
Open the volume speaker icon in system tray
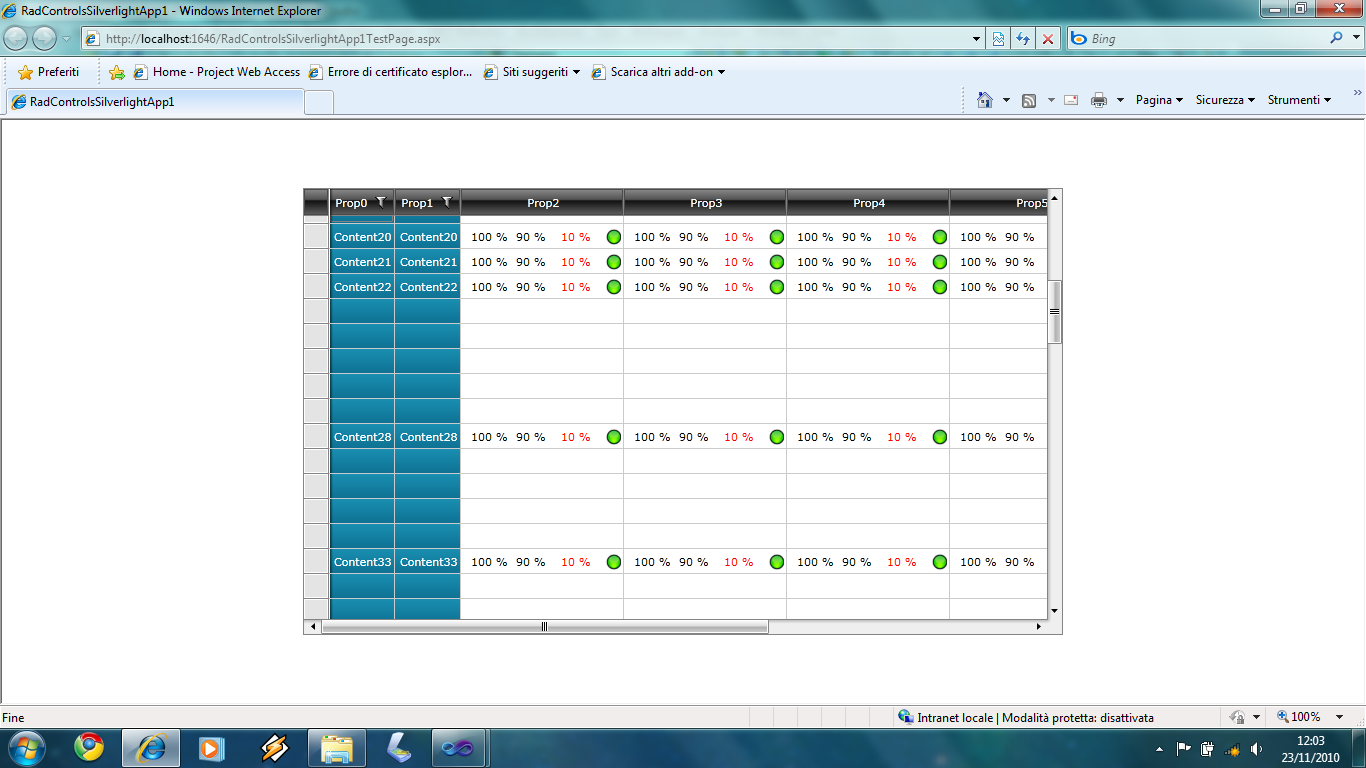point(1256,748)
